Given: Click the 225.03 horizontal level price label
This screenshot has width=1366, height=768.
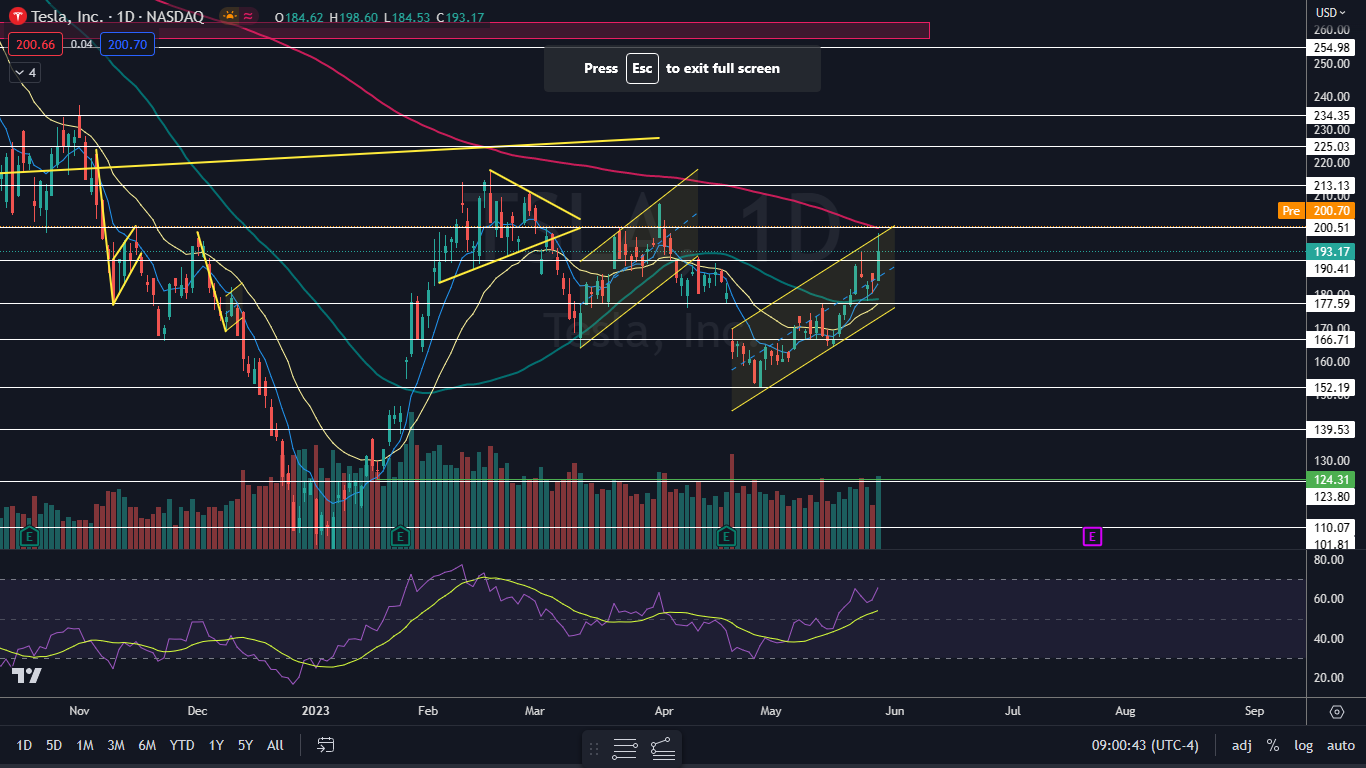Looking at the screenshot, I should 1331,146.
